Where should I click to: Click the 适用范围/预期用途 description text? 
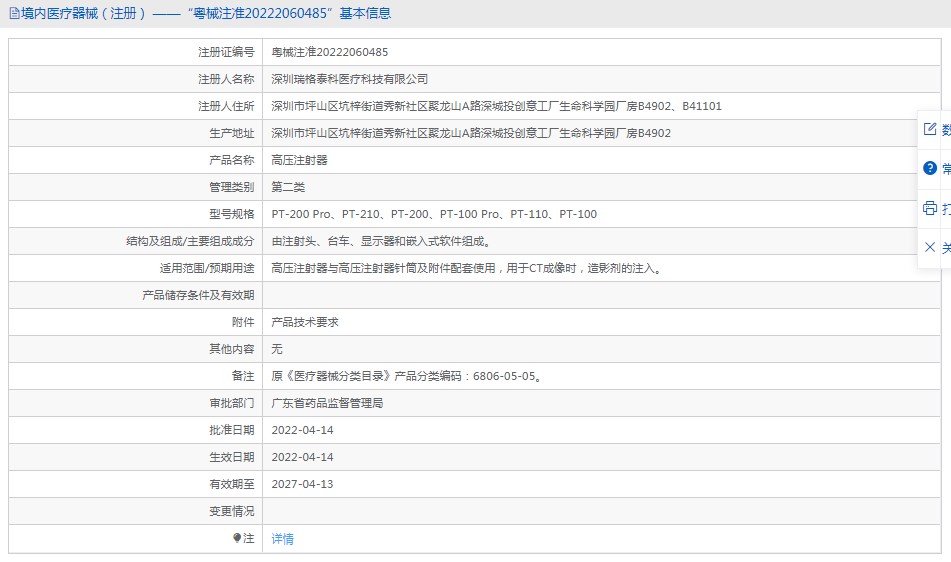[467, 268]
